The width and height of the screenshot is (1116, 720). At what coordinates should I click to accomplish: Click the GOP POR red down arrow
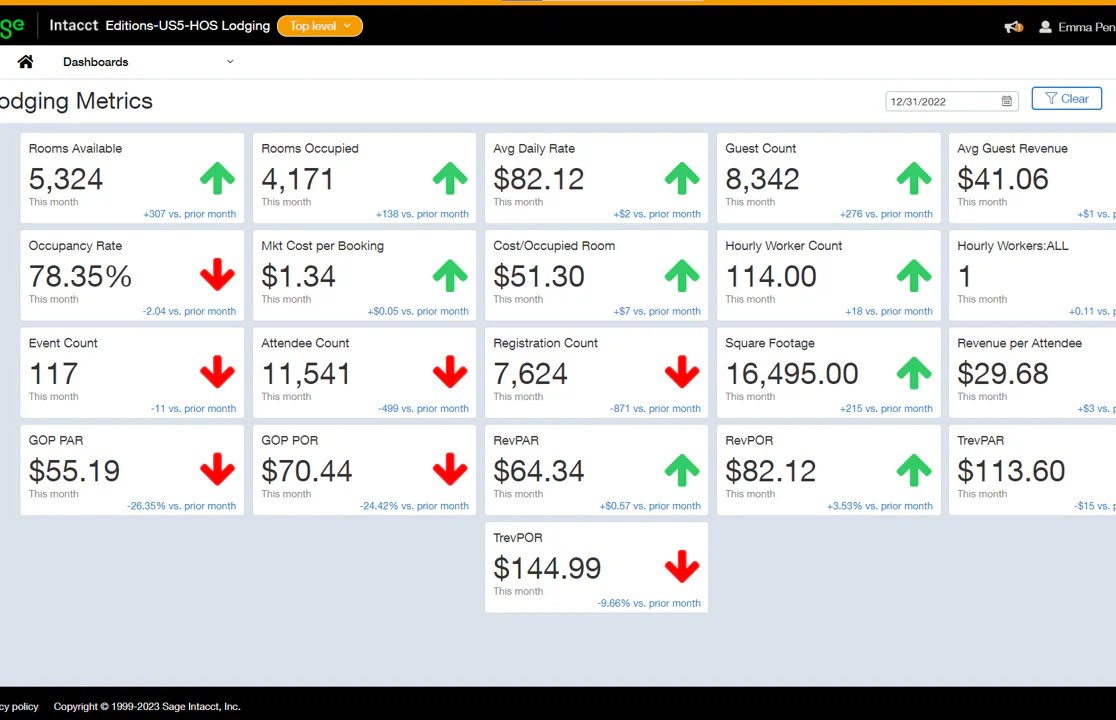point(450,470)
